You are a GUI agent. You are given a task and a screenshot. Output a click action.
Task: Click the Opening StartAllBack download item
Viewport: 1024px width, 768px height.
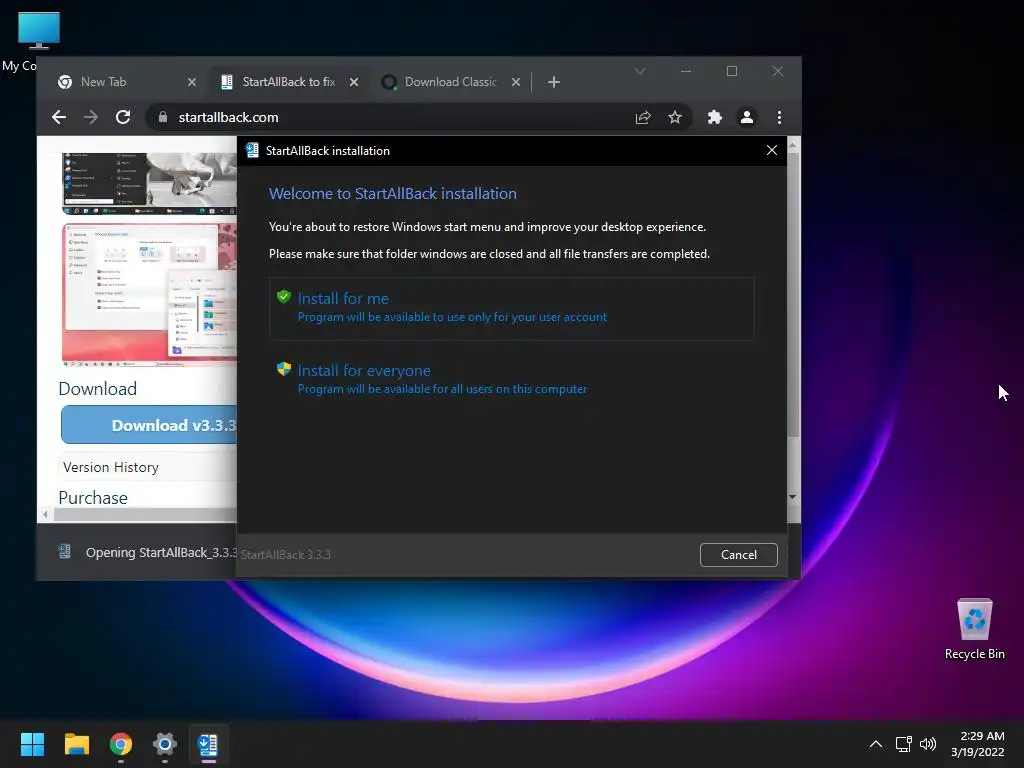147,552
